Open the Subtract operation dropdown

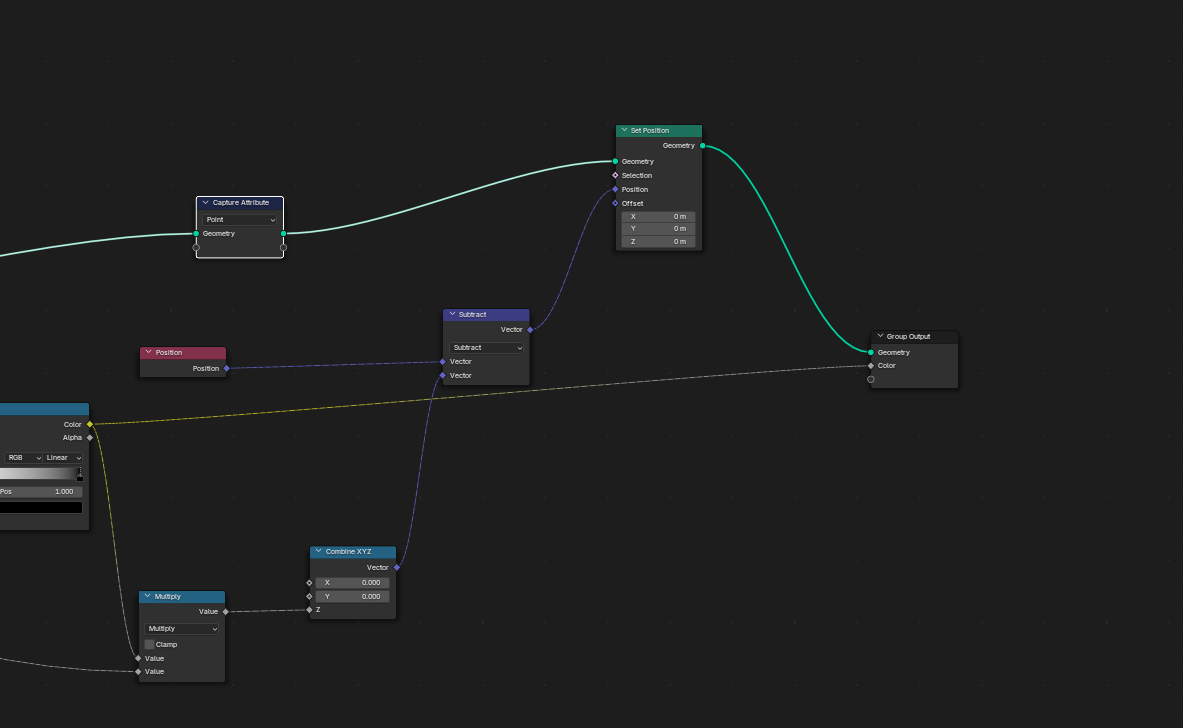487,348
